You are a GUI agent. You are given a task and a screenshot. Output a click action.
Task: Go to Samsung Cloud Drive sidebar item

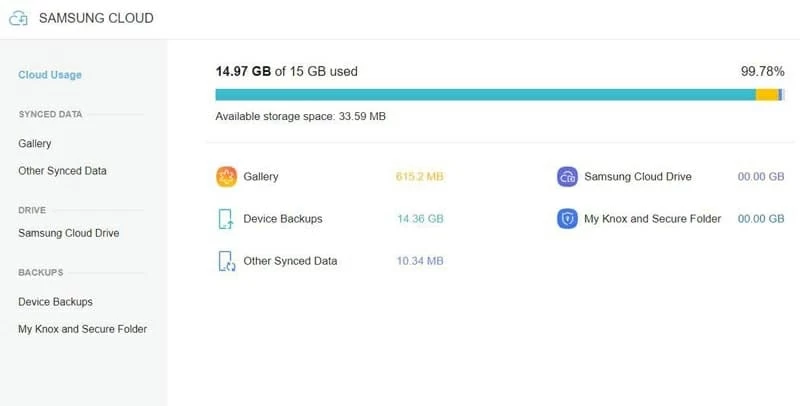(x=68, y=233)
